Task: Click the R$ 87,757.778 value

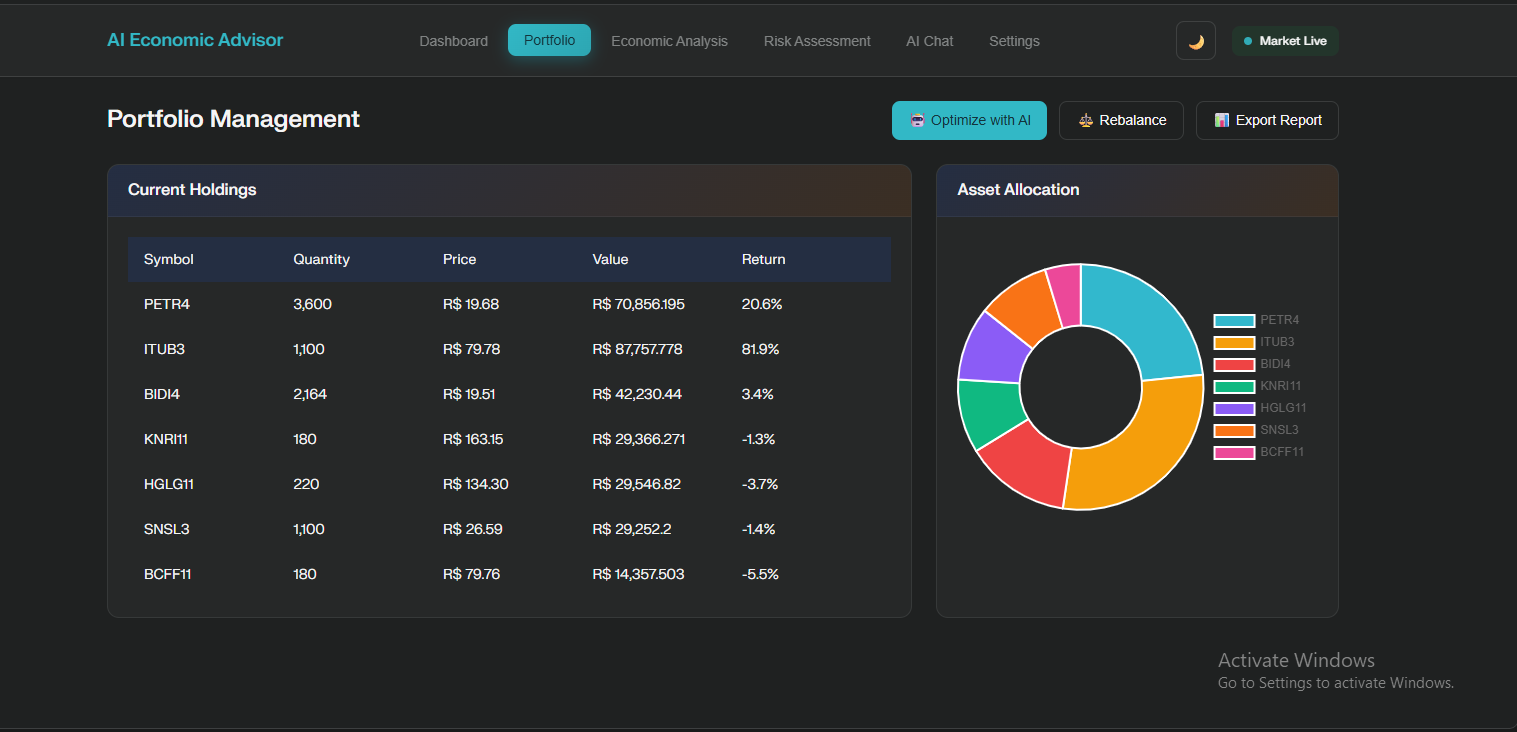Action: [x=637, y=350]
